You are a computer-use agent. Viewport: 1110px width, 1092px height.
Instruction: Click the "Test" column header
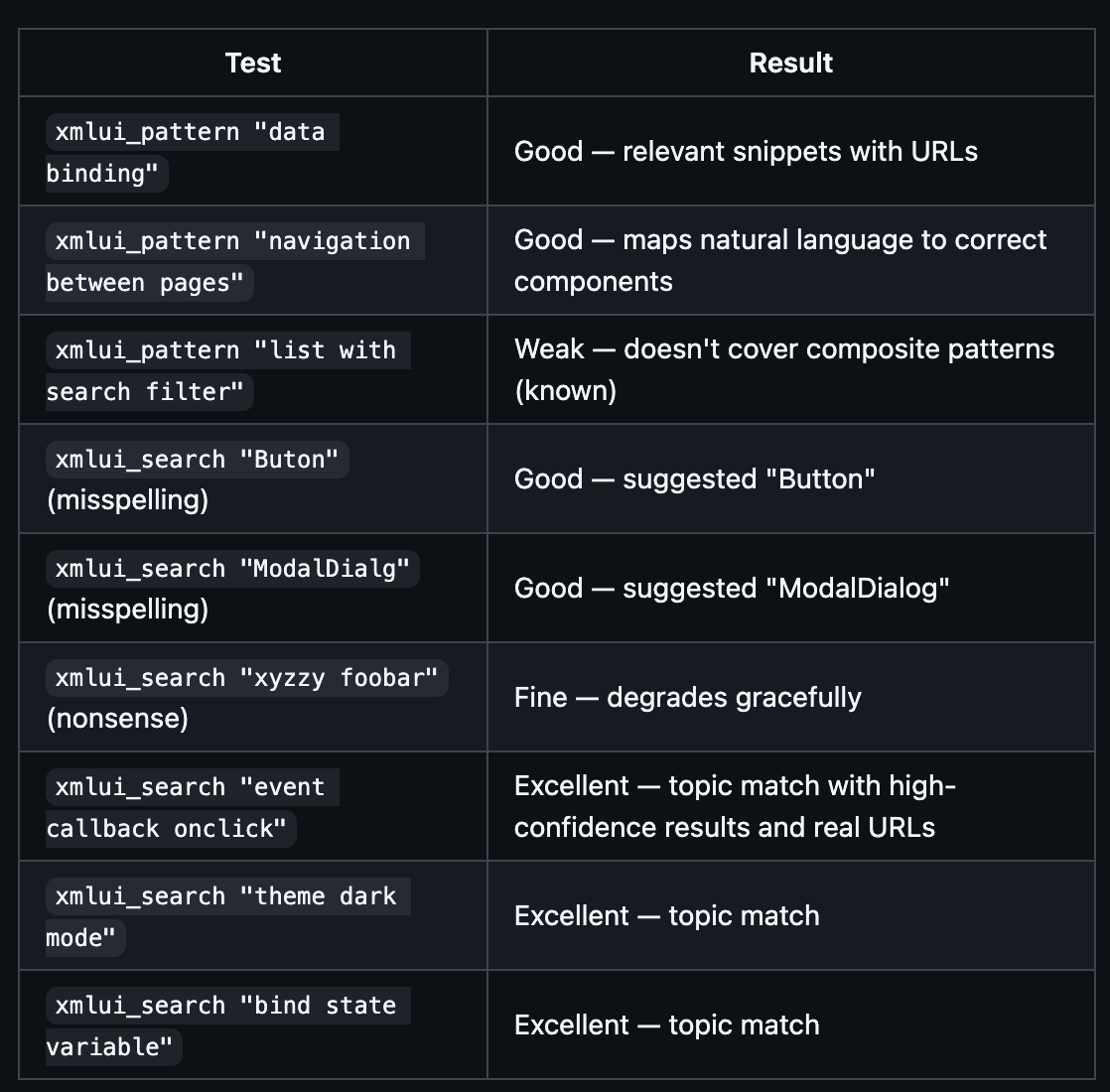point(253,63)
